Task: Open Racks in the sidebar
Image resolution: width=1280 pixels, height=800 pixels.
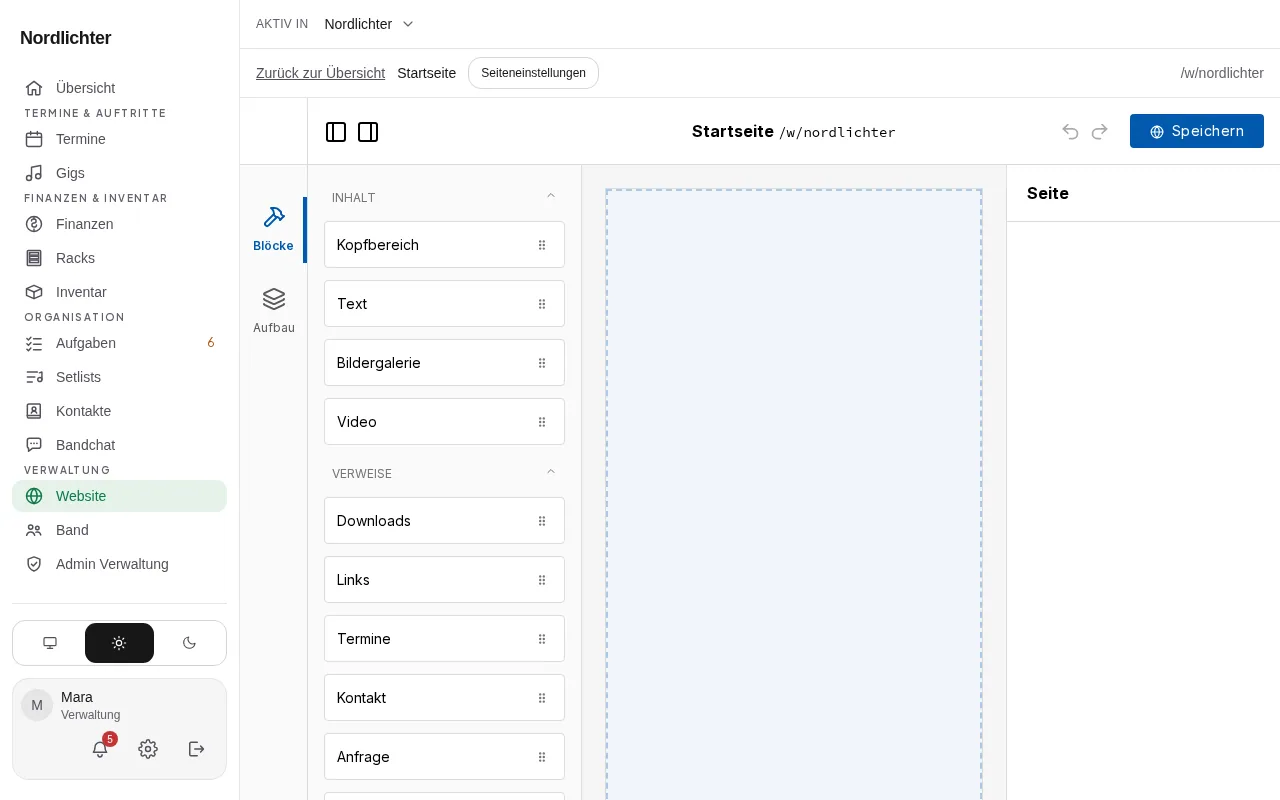Action: pyautogui.click(x=119, y=258)
